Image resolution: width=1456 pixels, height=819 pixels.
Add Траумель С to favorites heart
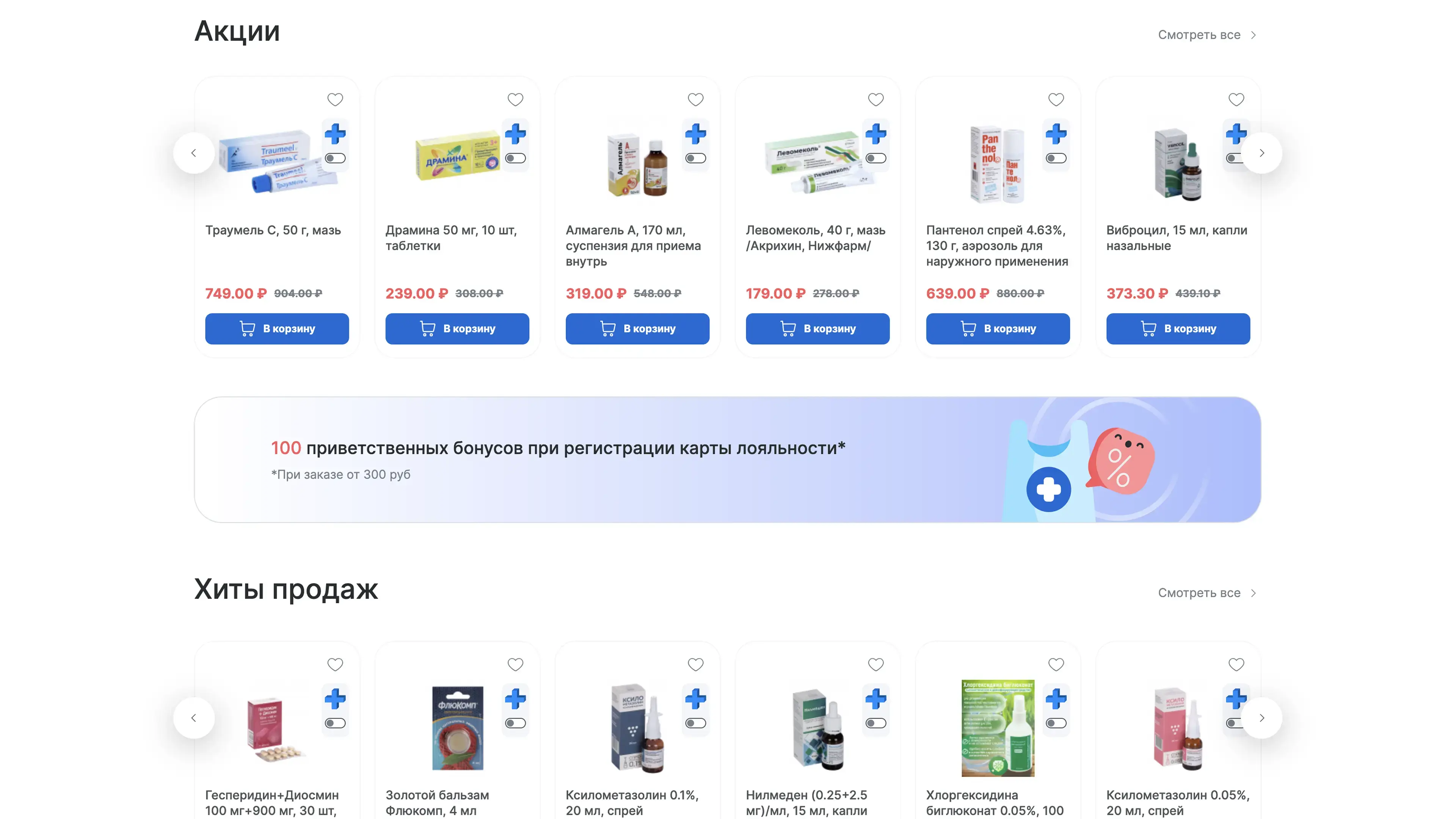pyautogui.click(x=335, y=99)
